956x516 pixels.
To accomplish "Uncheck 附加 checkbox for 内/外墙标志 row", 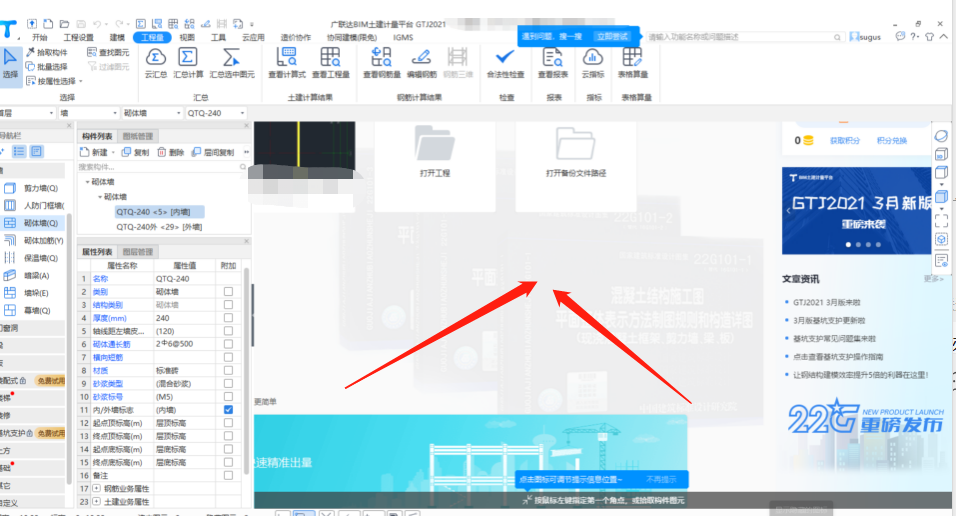I will 228,410.
